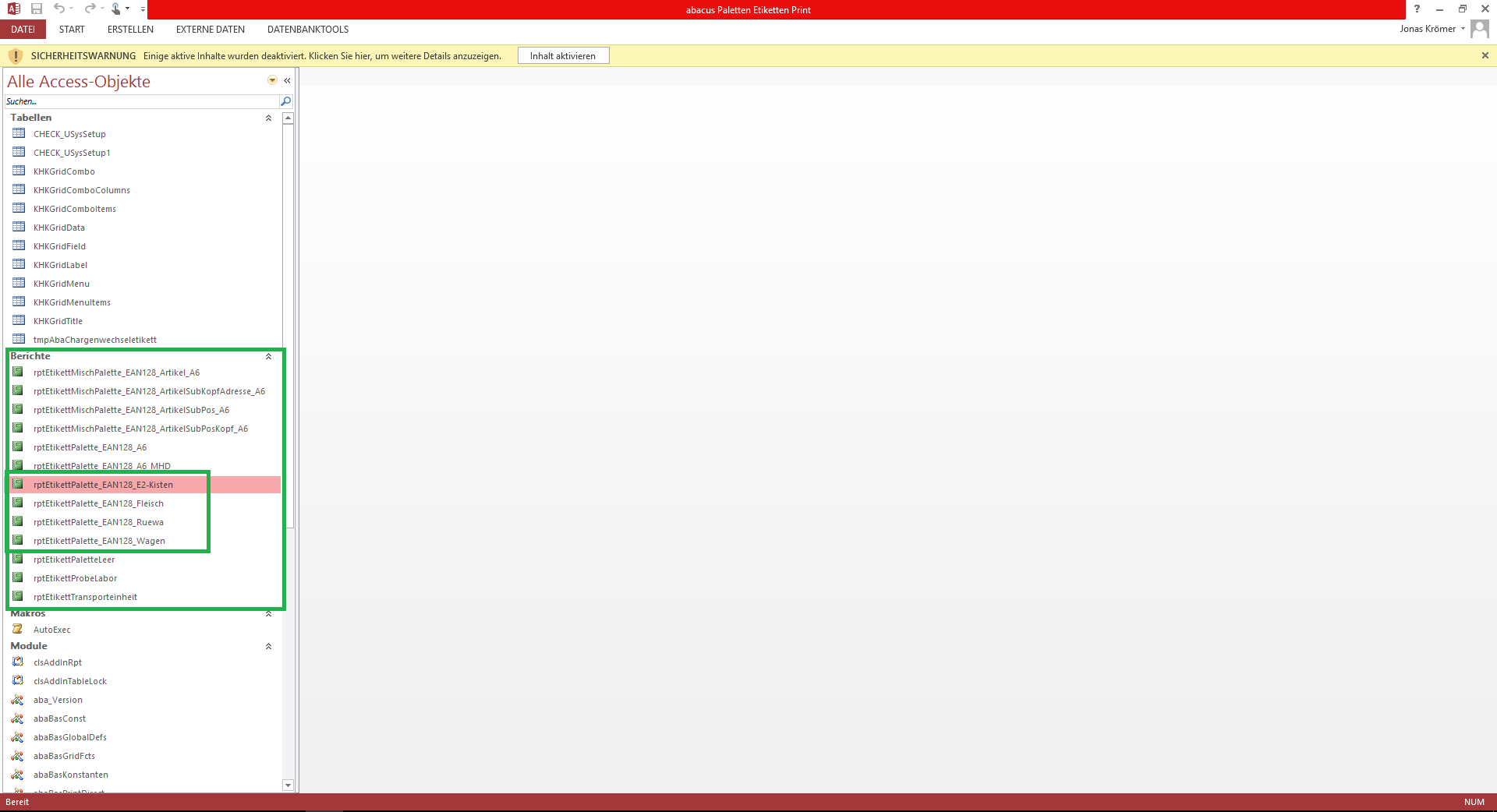
Task: Collapse the Tabellen group
Action: coord(268,118)
